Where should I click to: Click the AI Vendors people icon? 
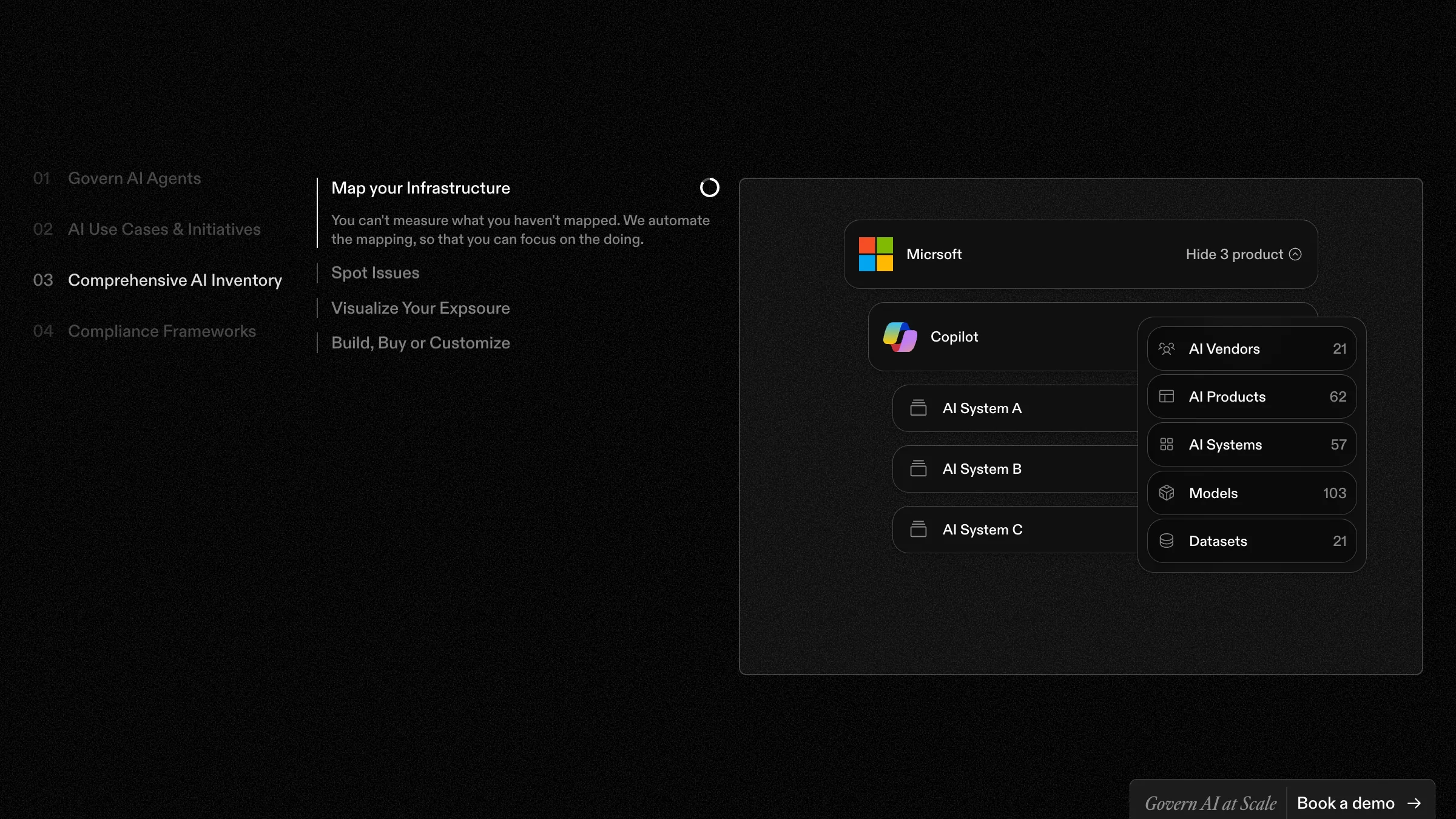pyautogui.click(x=1166, y=349)
